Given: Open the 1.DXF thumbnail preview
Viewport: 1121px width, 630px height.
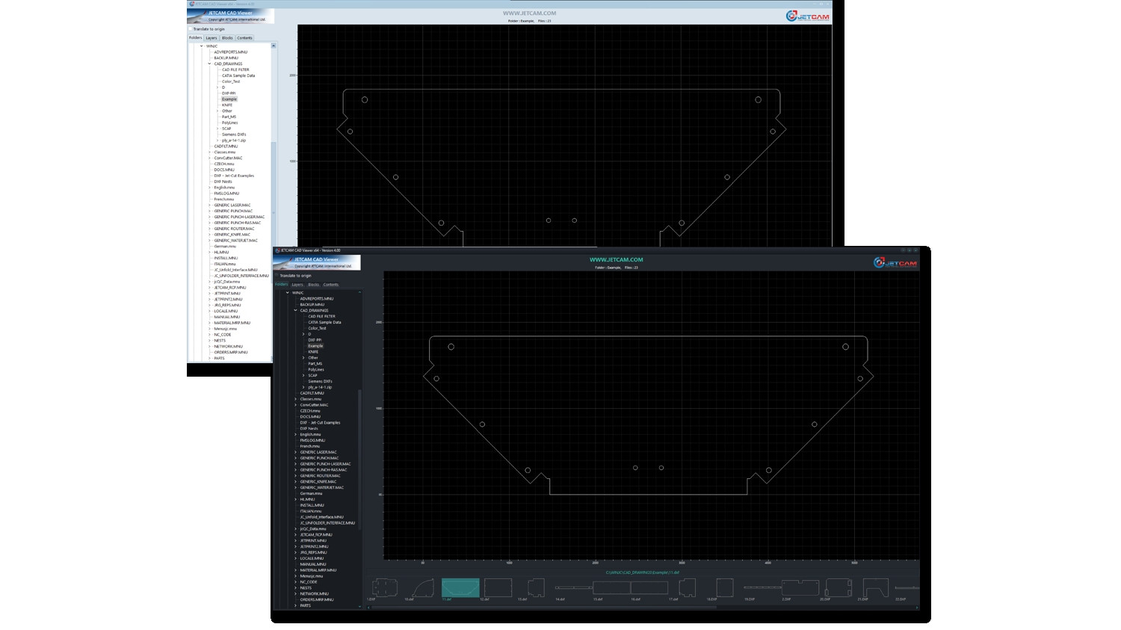Looking at the screenshot, I should click(x=384, y=588).
